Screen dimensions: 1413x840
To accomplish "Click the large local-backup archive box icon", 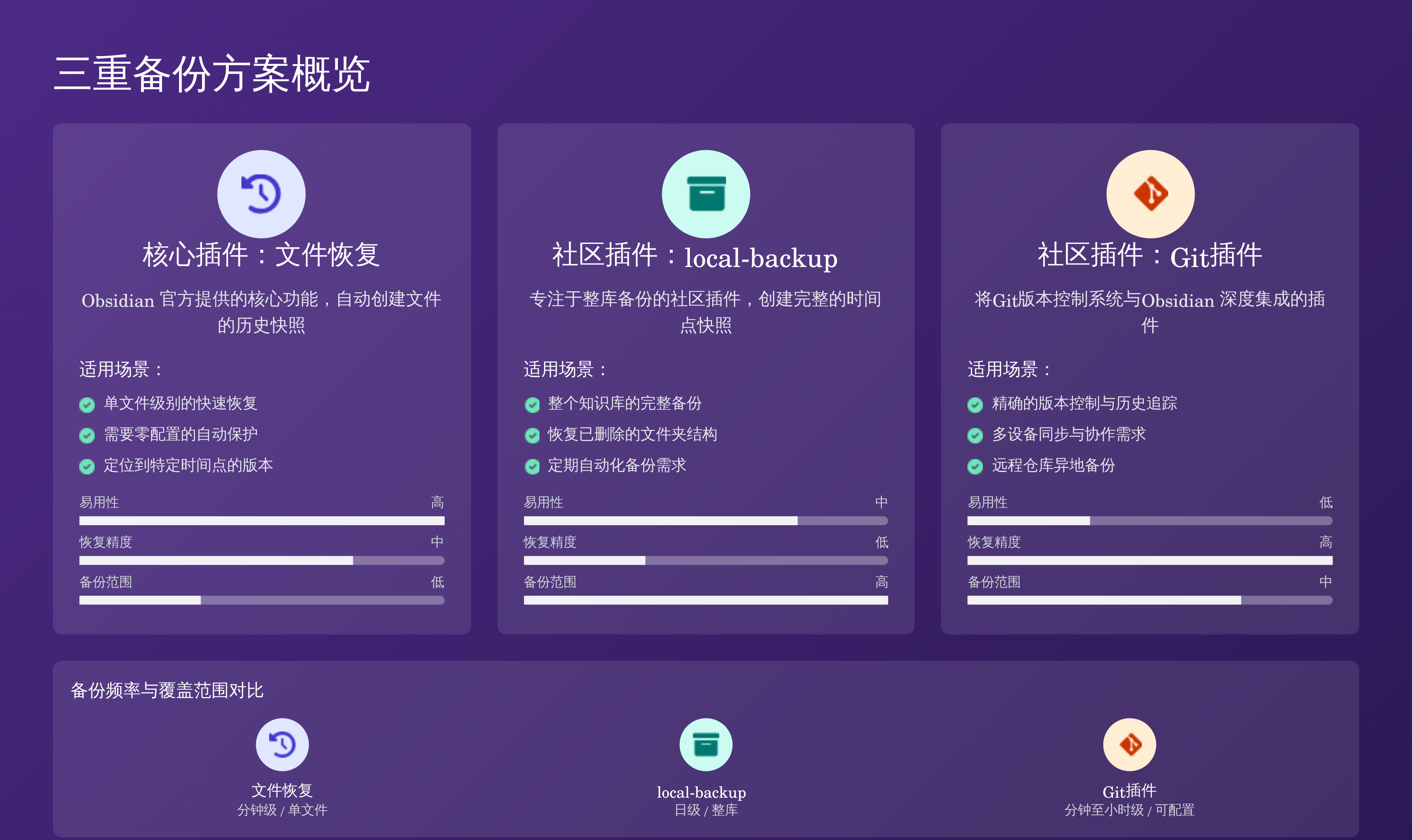I will pyautogui.click(x=705, y=194).
